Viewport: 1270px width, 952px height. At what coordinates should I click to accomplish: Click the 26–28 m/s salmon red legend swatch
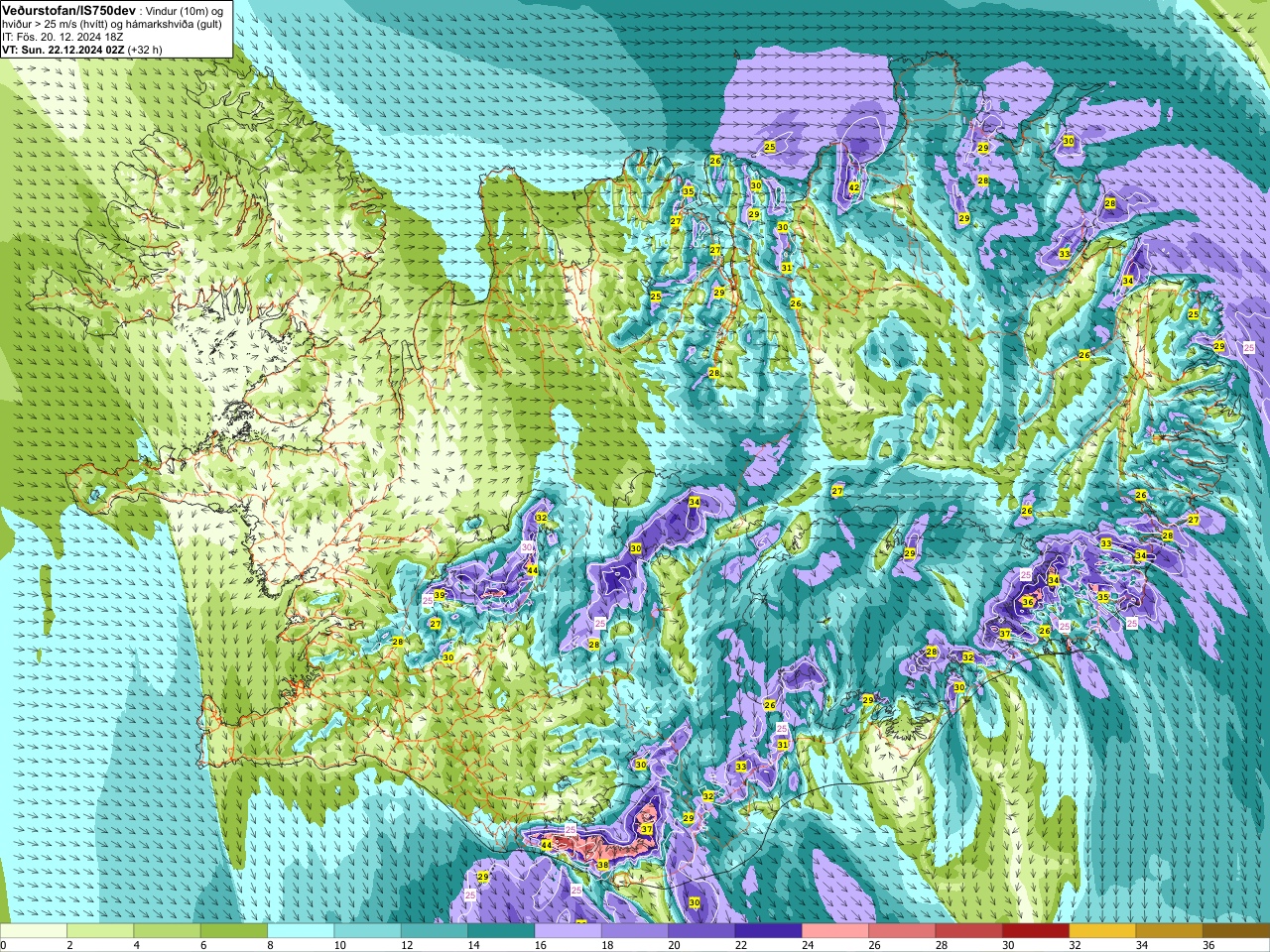point(902,931)
